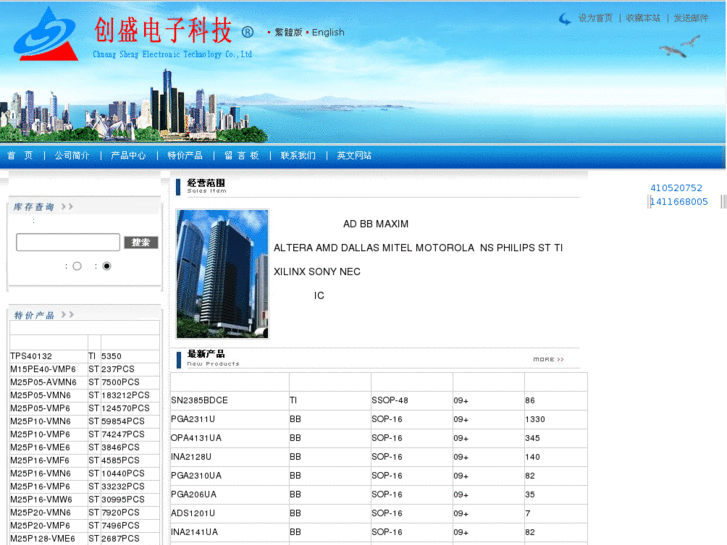The height and width of the screenshot is (545, 727).
Task: Select M25P16-VMN6 row entry
Action: tap(40, 473)
